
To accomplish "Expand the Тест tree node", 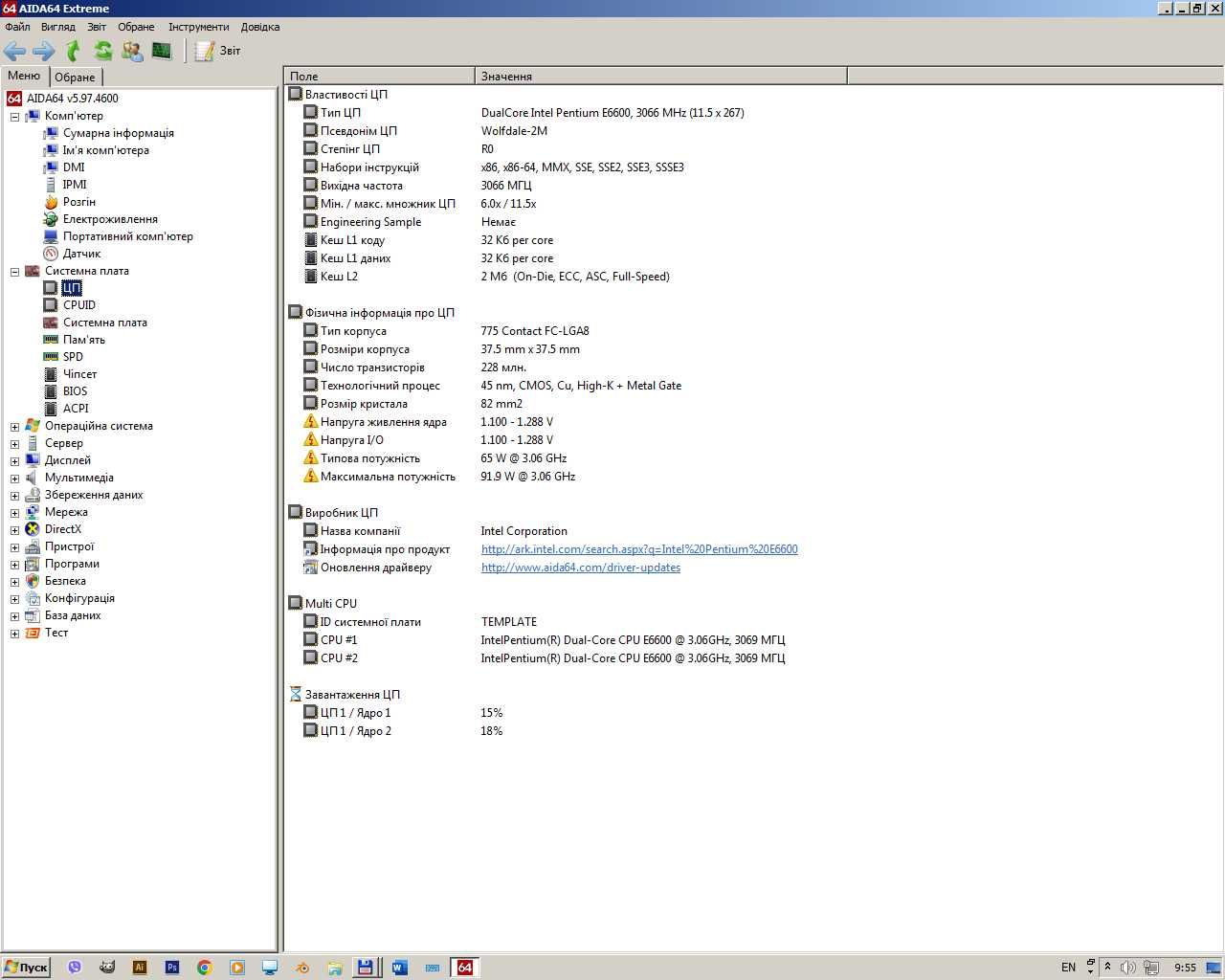I will (x=14, y=634).
